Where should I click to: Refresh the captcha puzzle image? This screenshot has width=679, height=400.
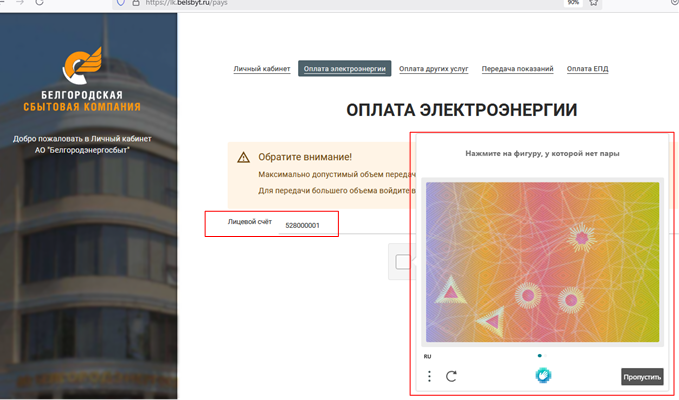click(452, 376)
